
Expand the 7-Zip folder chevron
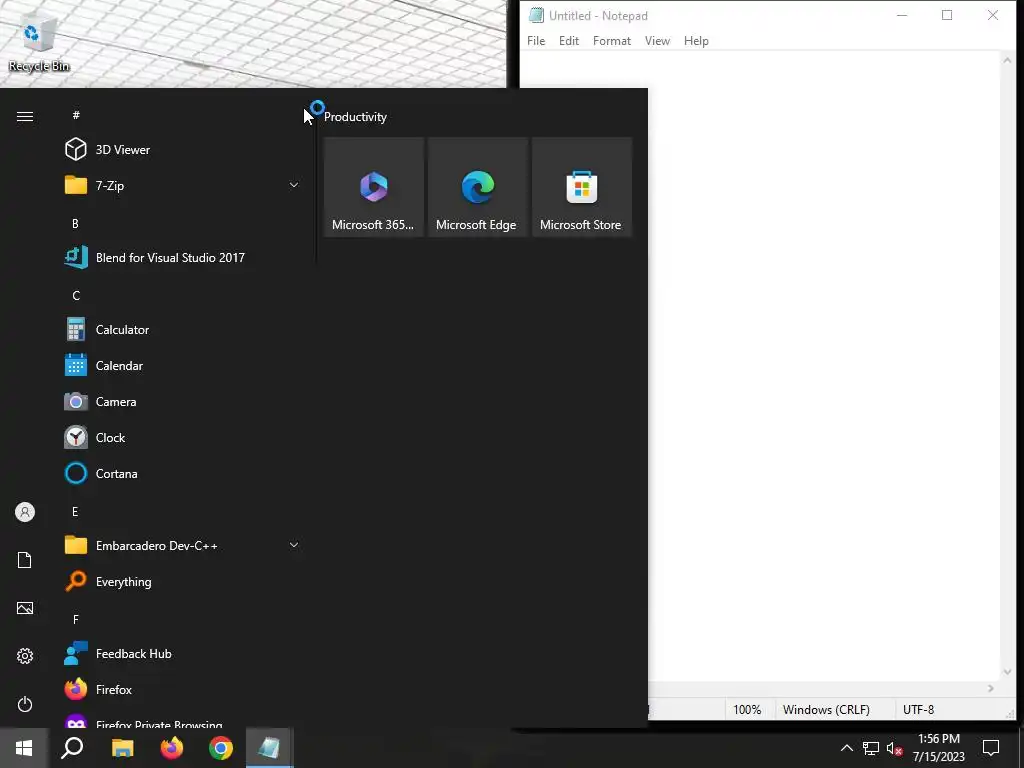pyautogui.click(x=294, y=185)
